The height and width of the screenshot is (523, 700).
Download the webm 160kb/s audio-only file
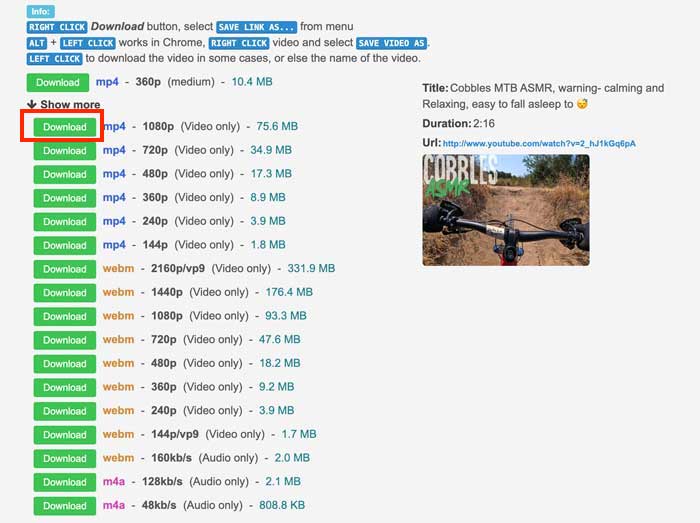point(65,459)
